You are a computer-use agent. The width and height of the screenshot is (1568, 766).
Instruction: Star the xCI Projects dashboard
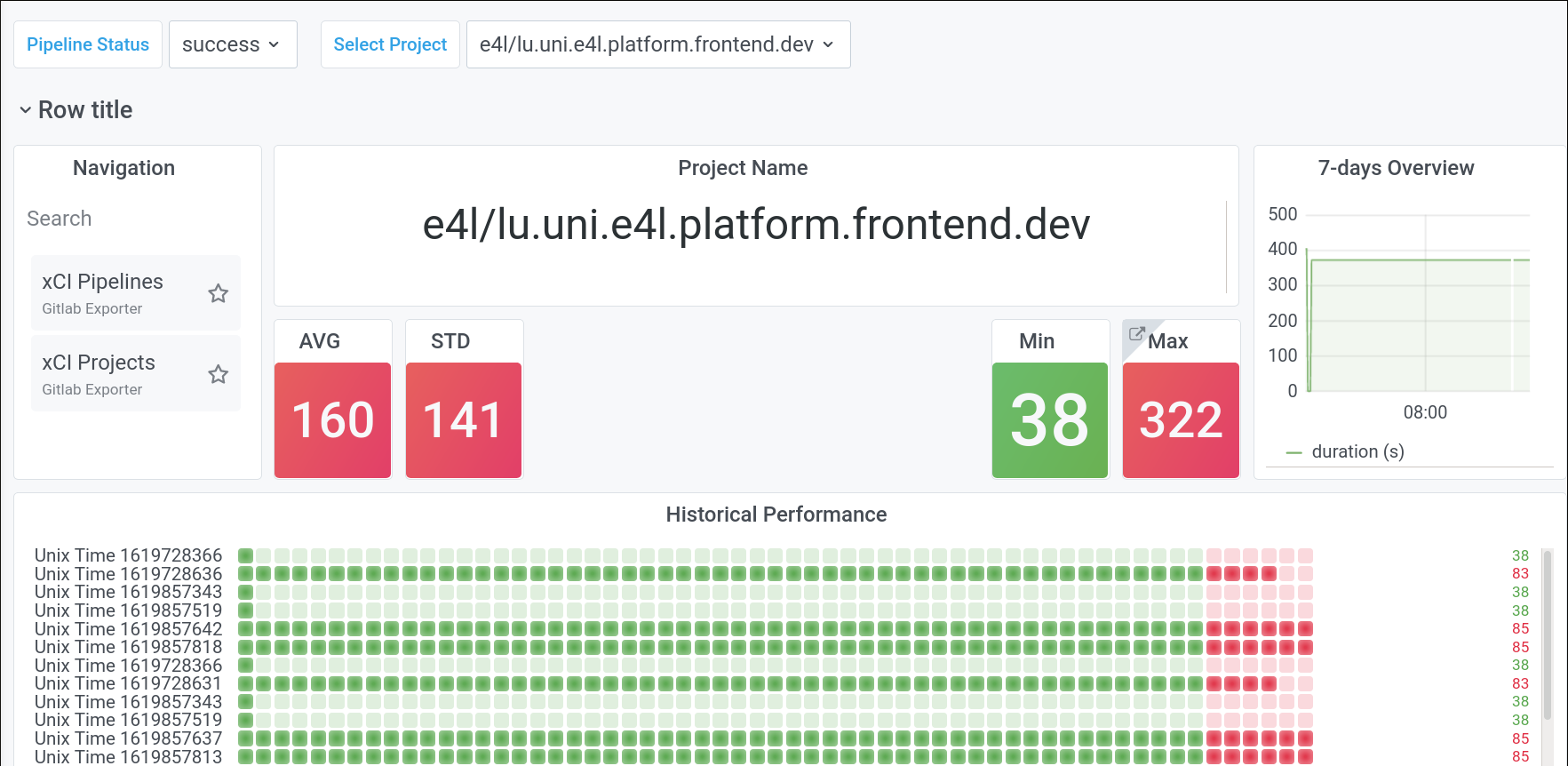point(219,374)
